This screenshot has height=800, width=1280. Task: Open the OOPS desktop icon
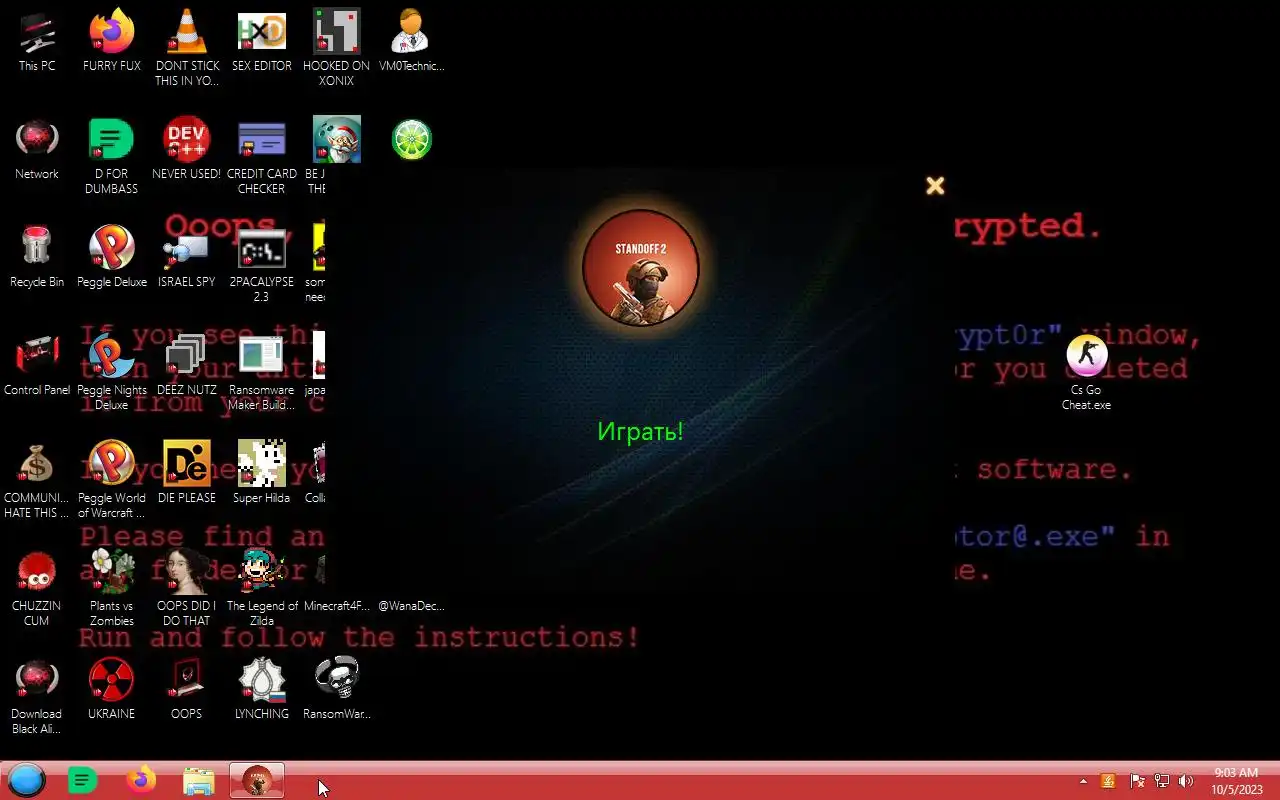(x=187, y=688)
